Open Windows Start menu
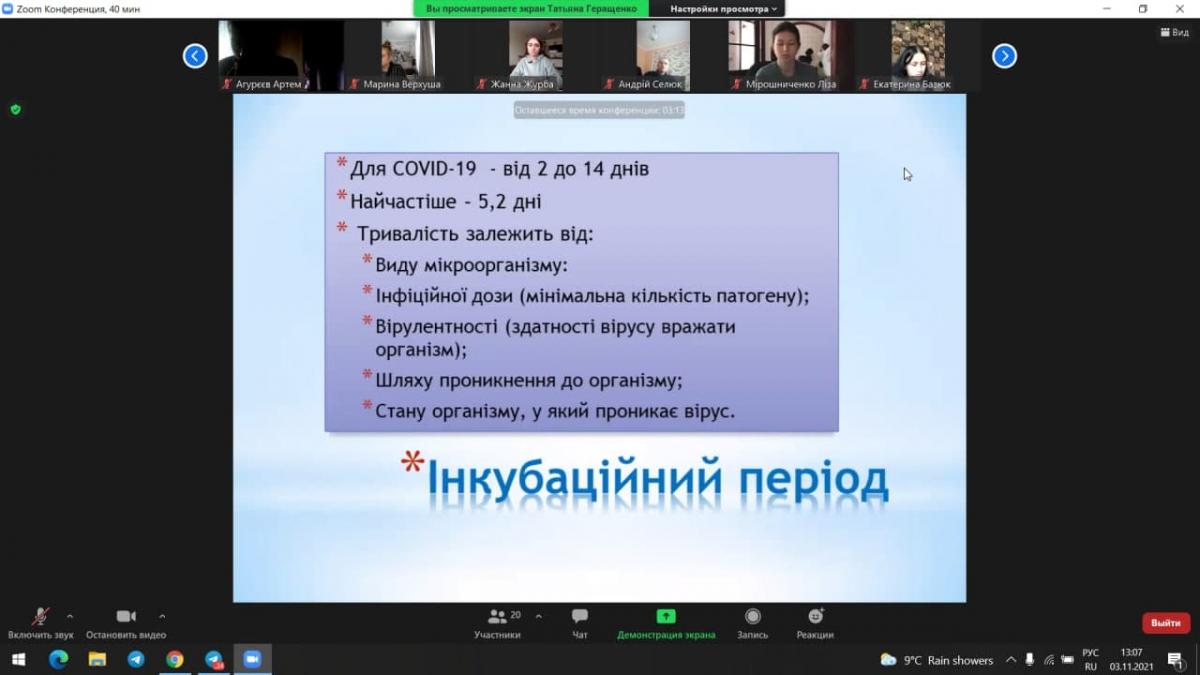This screenshot has width=1200, height=675. (18, 660)
